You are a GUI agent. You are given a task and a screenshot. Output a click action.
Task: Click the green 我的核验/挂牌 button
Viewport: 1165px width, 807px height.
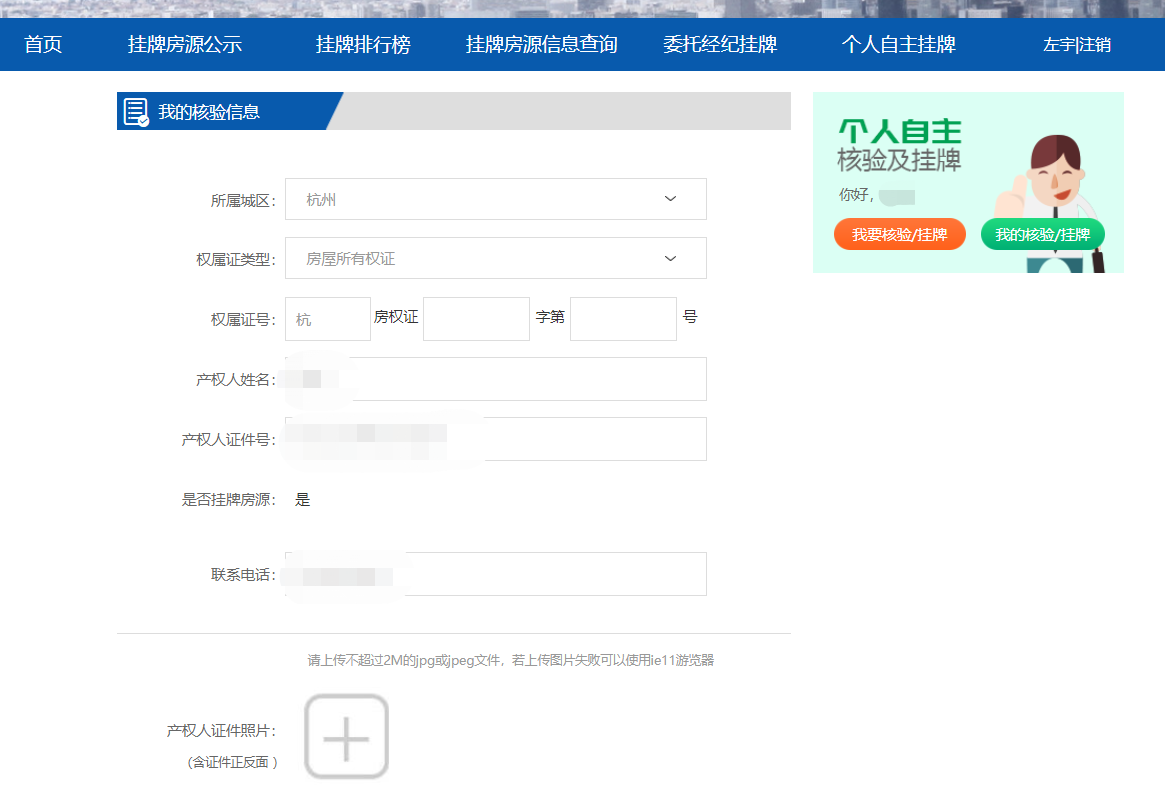[x=1042, y=234]
